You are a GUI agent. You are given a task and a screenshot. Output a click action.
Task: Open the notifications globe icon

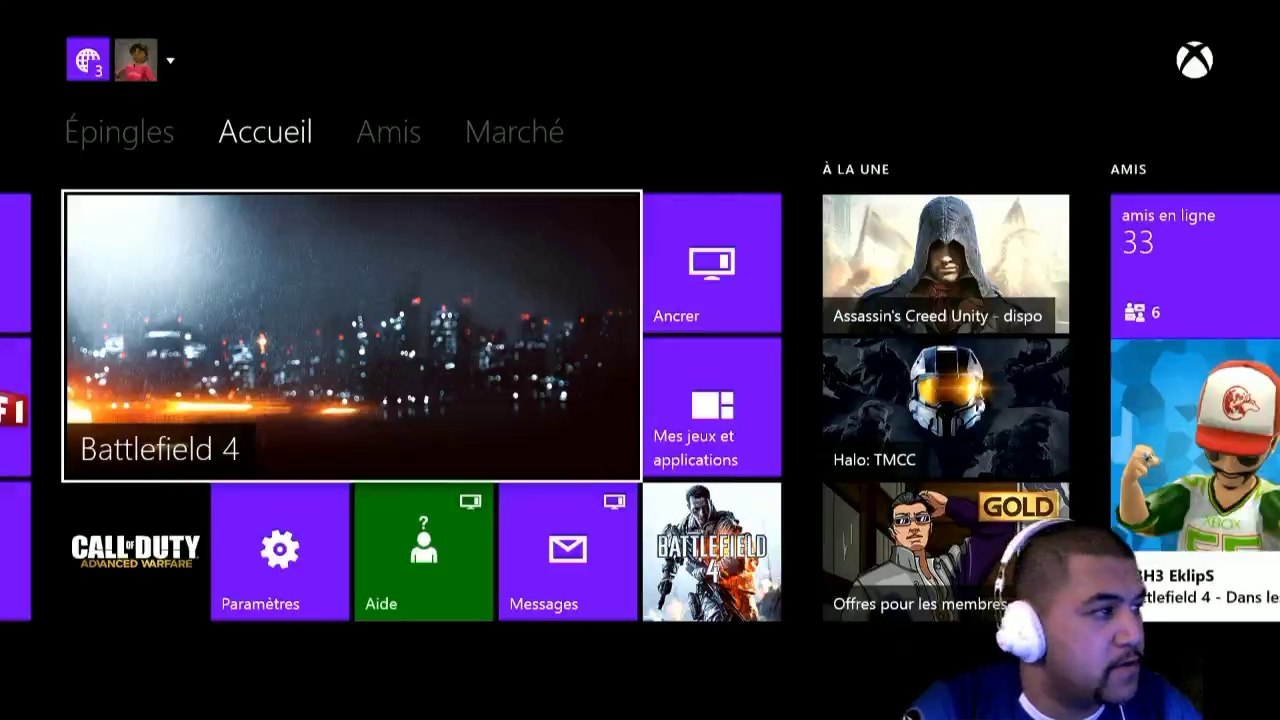coord(87,60)
